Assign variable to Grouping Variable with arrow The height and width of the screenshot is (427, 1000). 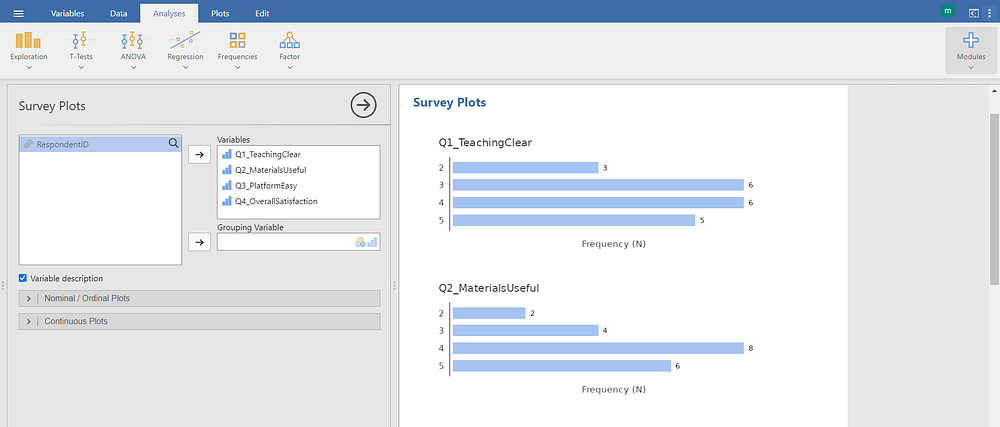point(199,242)
